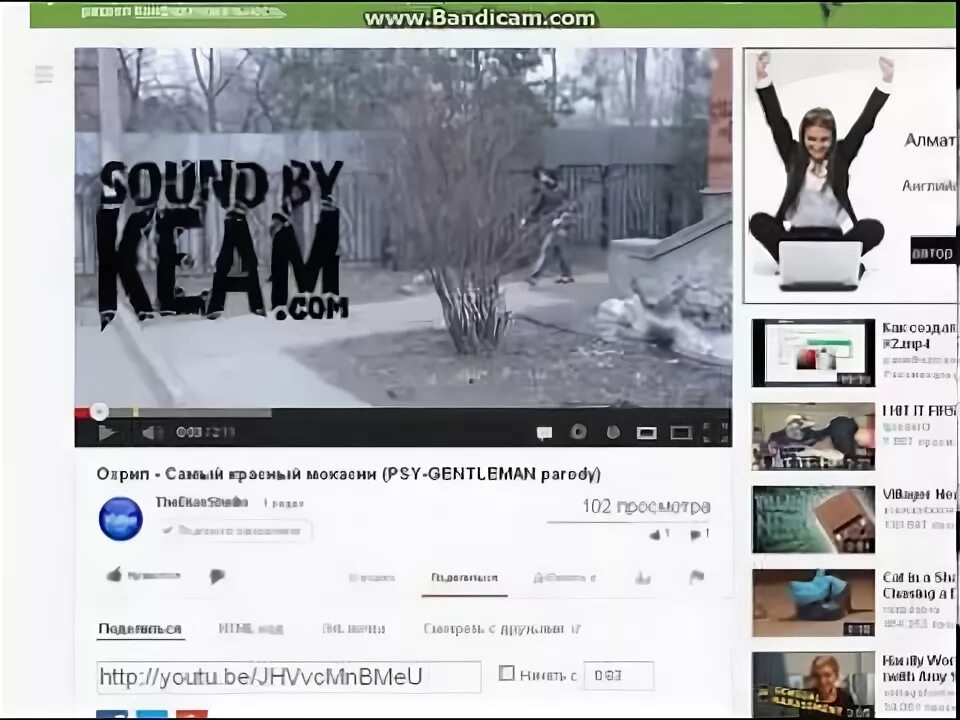Open the YouTube guide hamburger menu
The height and width of the screenshot is (720, 960).
(x=44, y=74)
